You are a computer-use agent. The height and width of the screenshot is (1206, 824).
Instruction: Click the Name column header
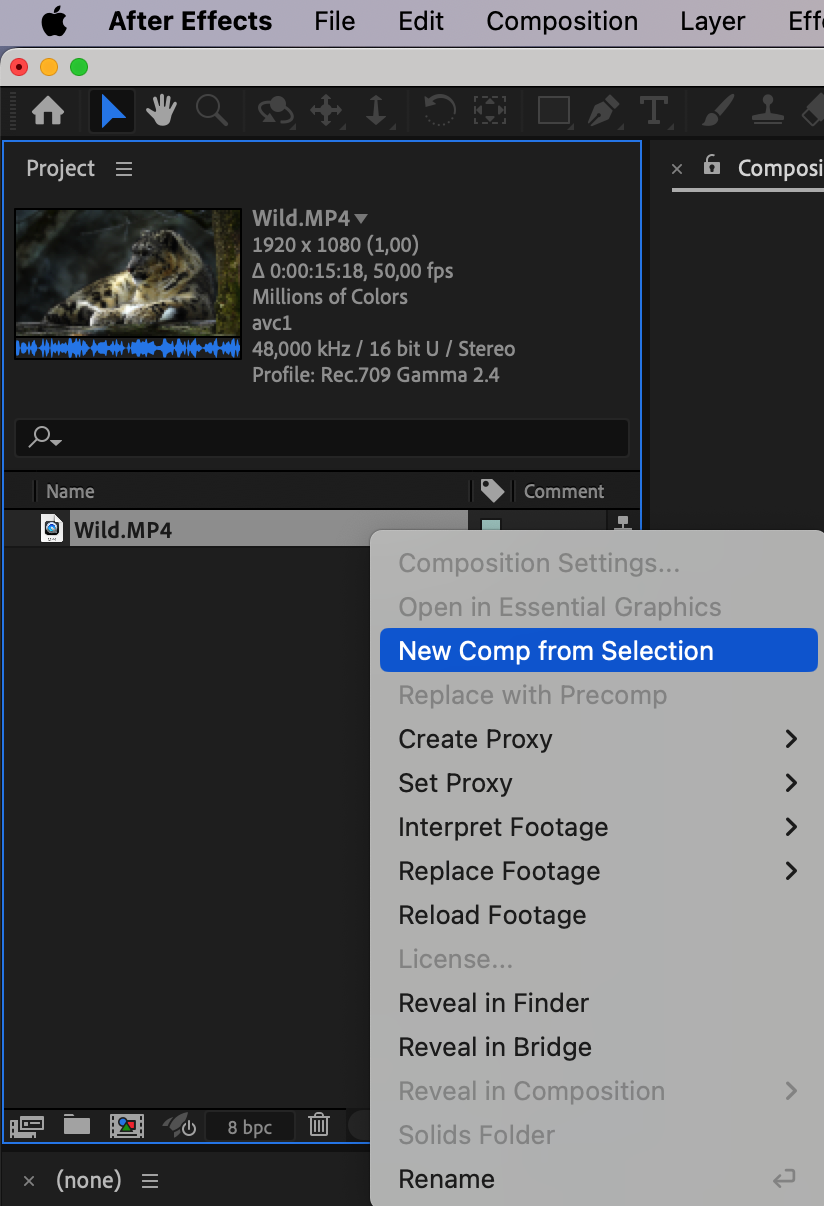pos(70,491)
